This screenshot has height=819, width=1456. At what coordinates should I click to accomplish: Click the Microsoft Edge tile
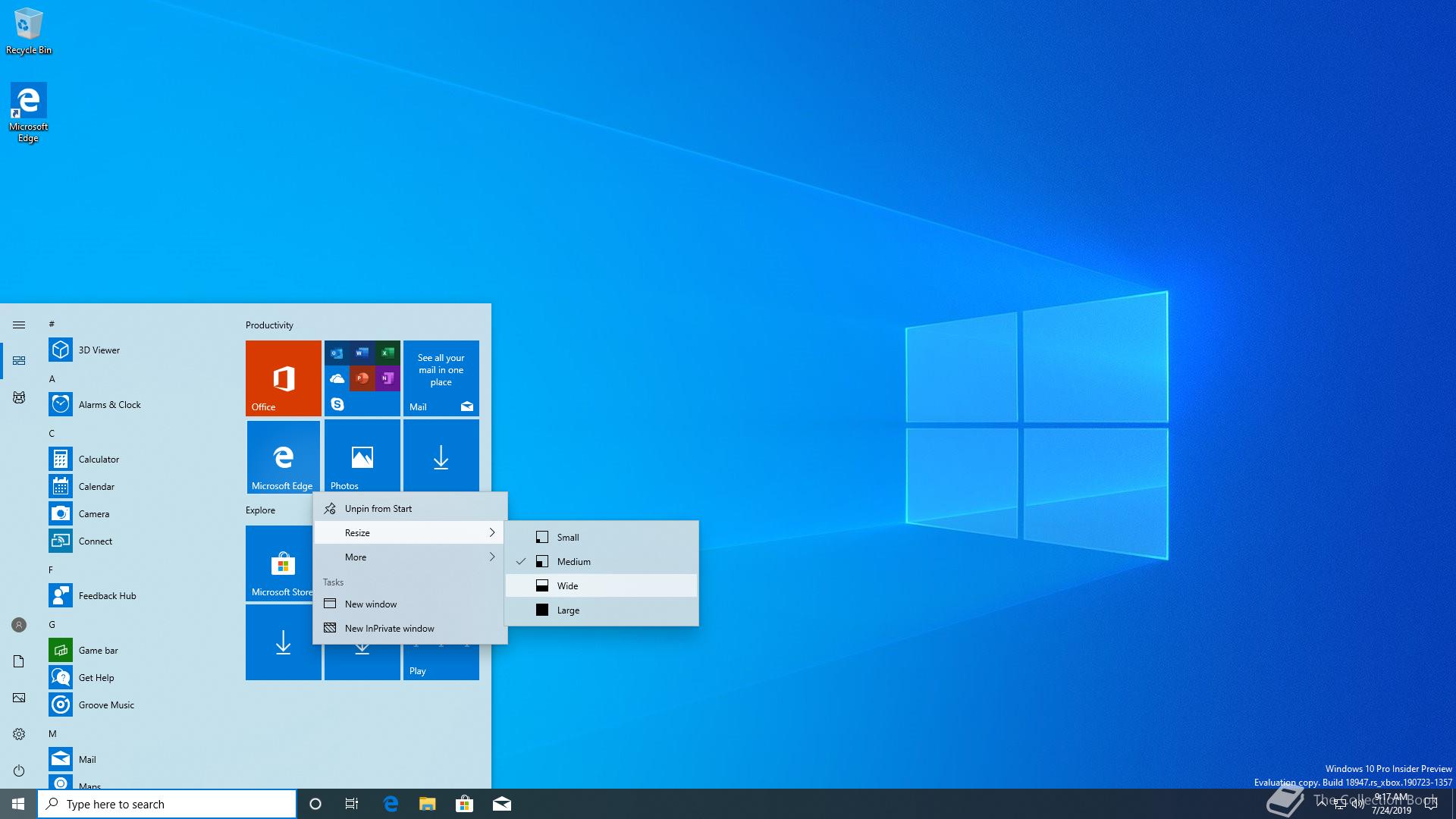(x=284, y=457)
